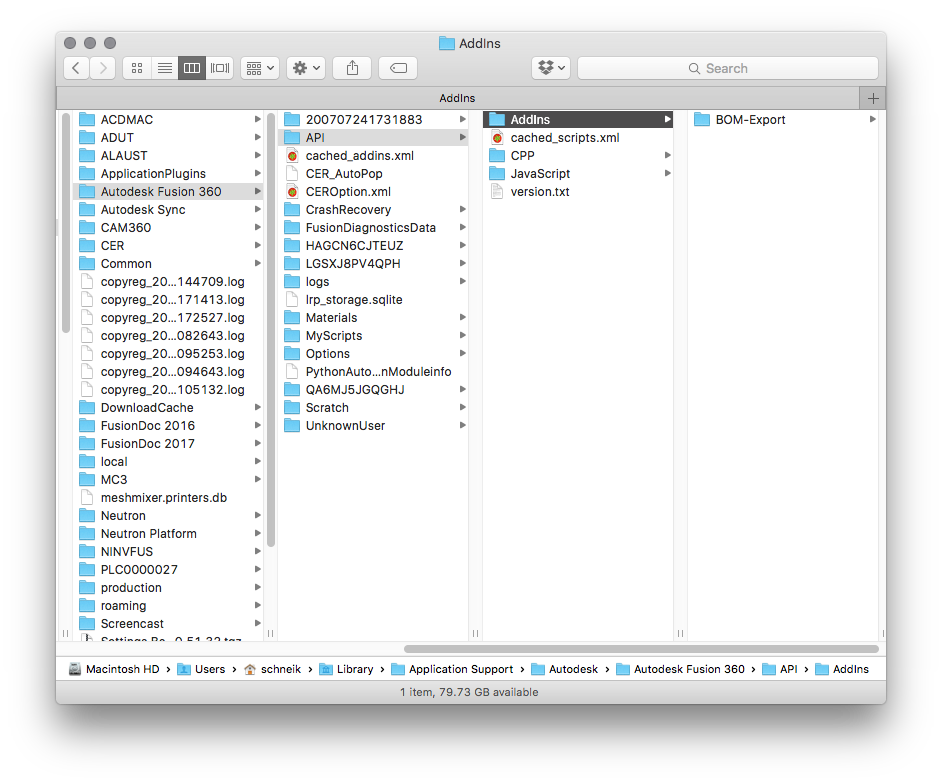This screenshot has width=942, height=784.
Task: Select the ACDMAC folder
Action: pos(168,120)
